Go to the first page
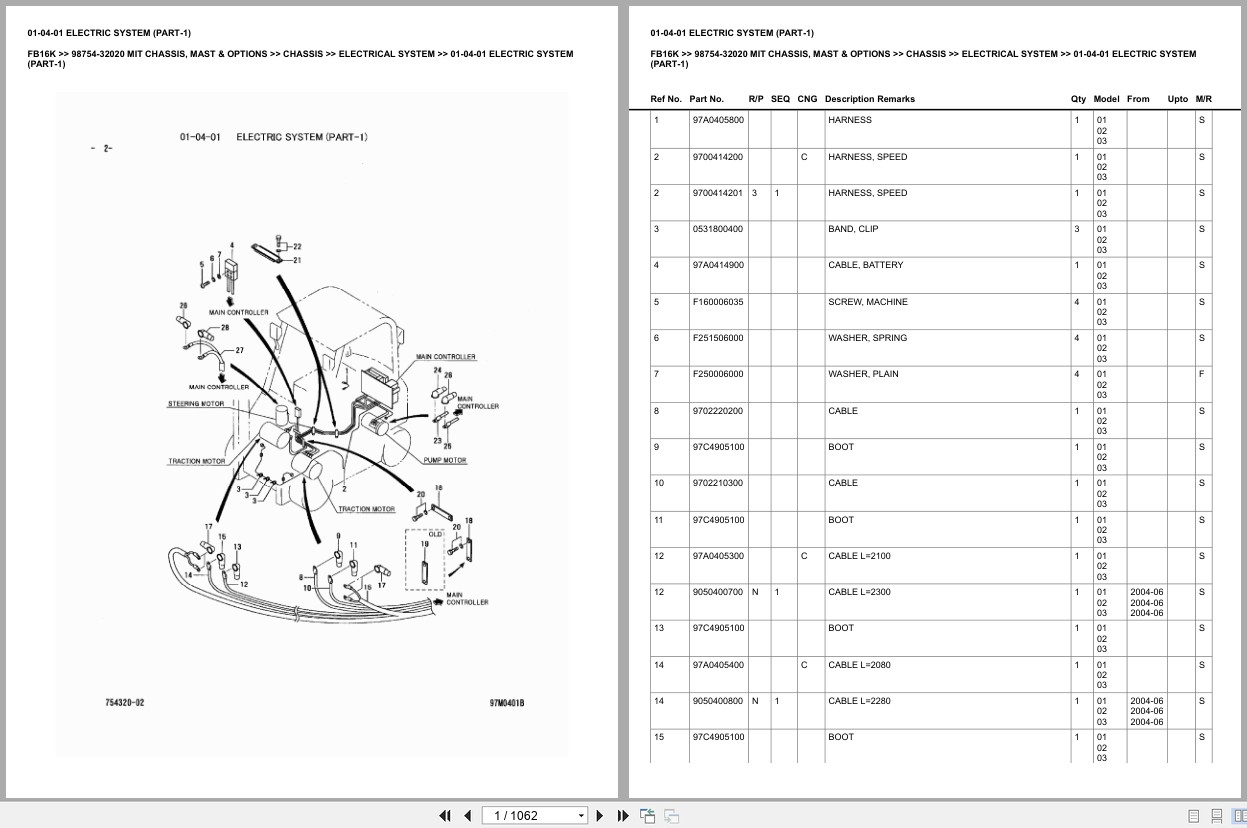Viewport: 1247px width, 828px height. tap(445, 815)
